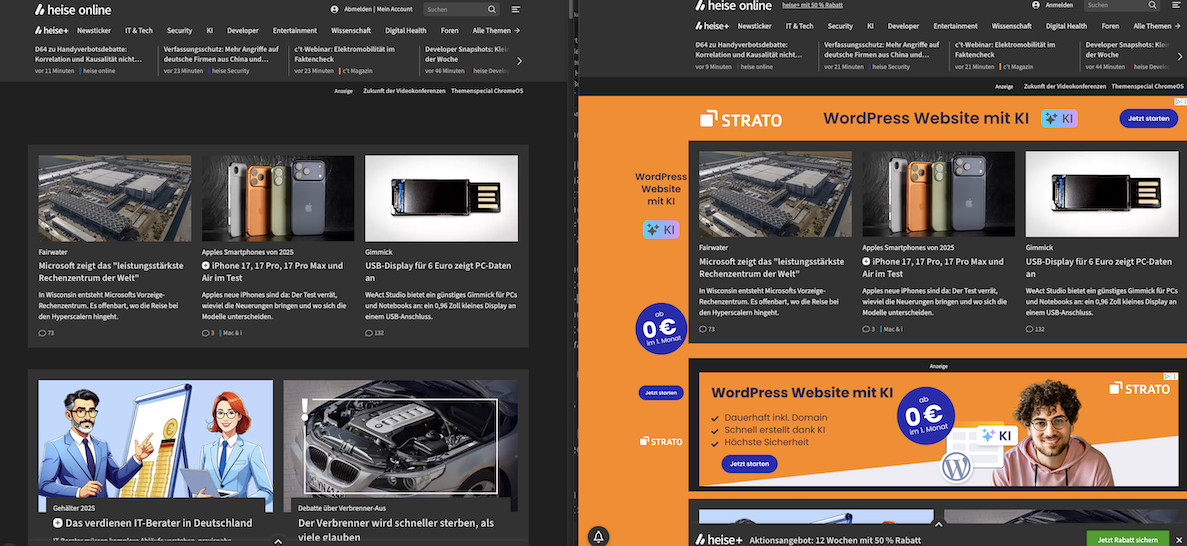Click 'Jetzt starten' button in left orange sidebar
Image resolution: width=1187 pixels, height=546 pixels.
[x=661, y=392]
